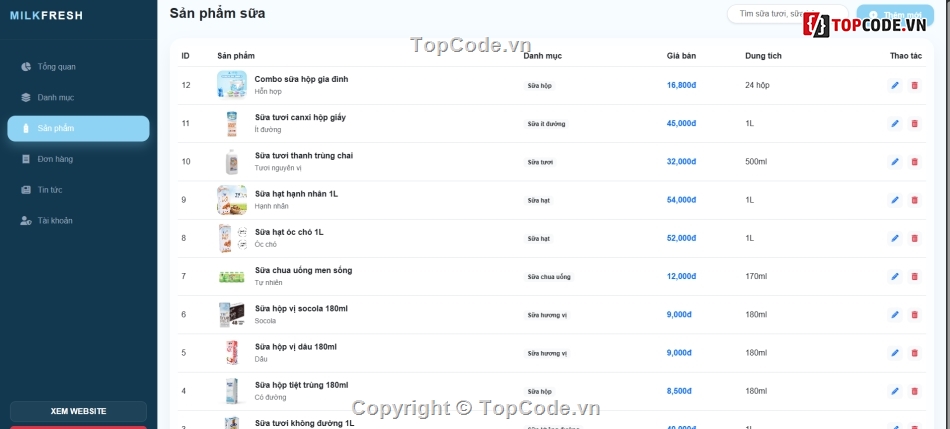
Task: Edit Sữa hạt hạnh nhân 1L item
Action: click(895, 200)
